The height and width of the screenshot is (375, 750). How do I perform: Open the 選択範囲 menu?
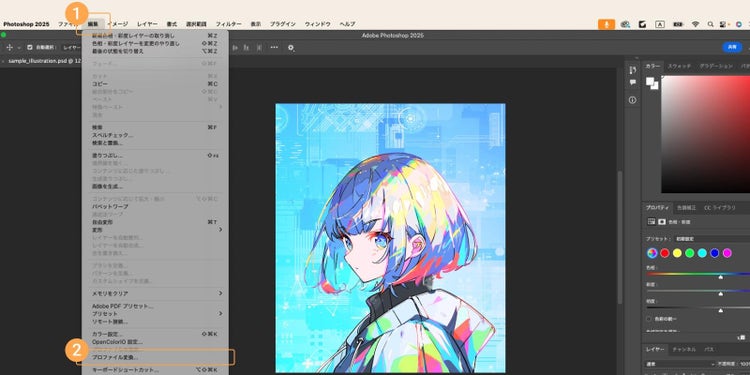196,24
